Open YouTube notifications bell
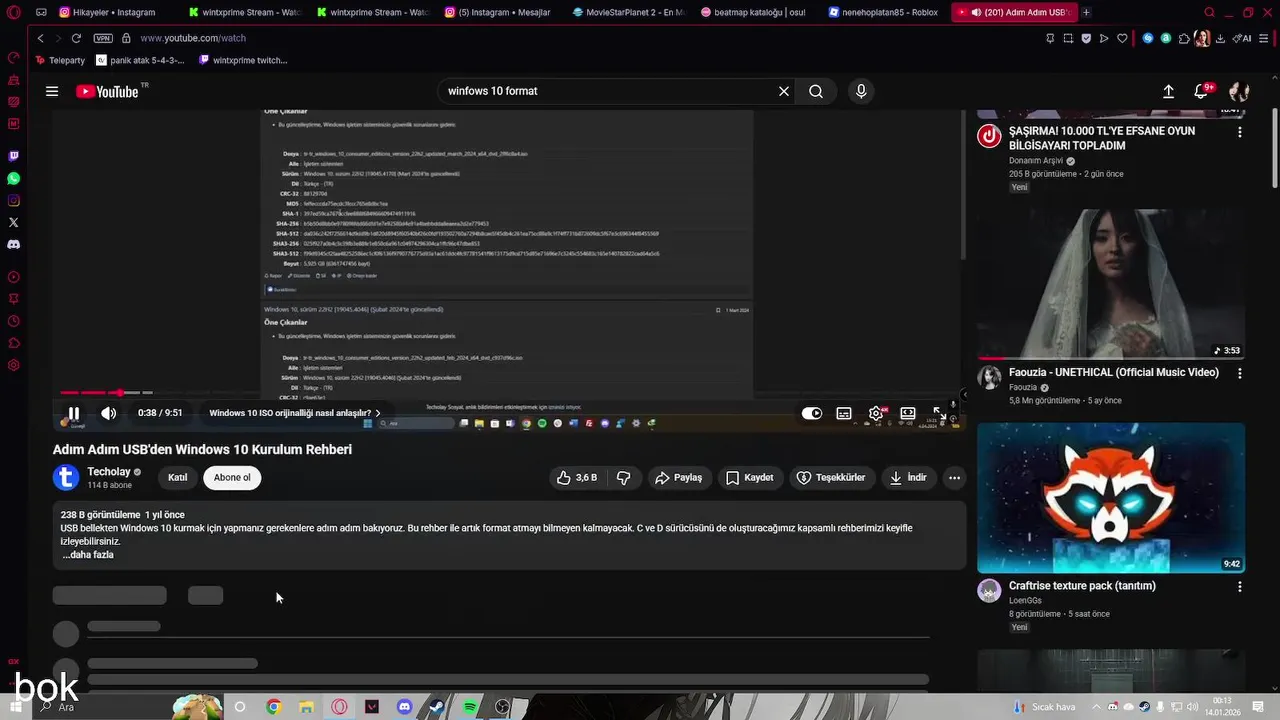The image size is (1280, 720). click(1202, 91)
